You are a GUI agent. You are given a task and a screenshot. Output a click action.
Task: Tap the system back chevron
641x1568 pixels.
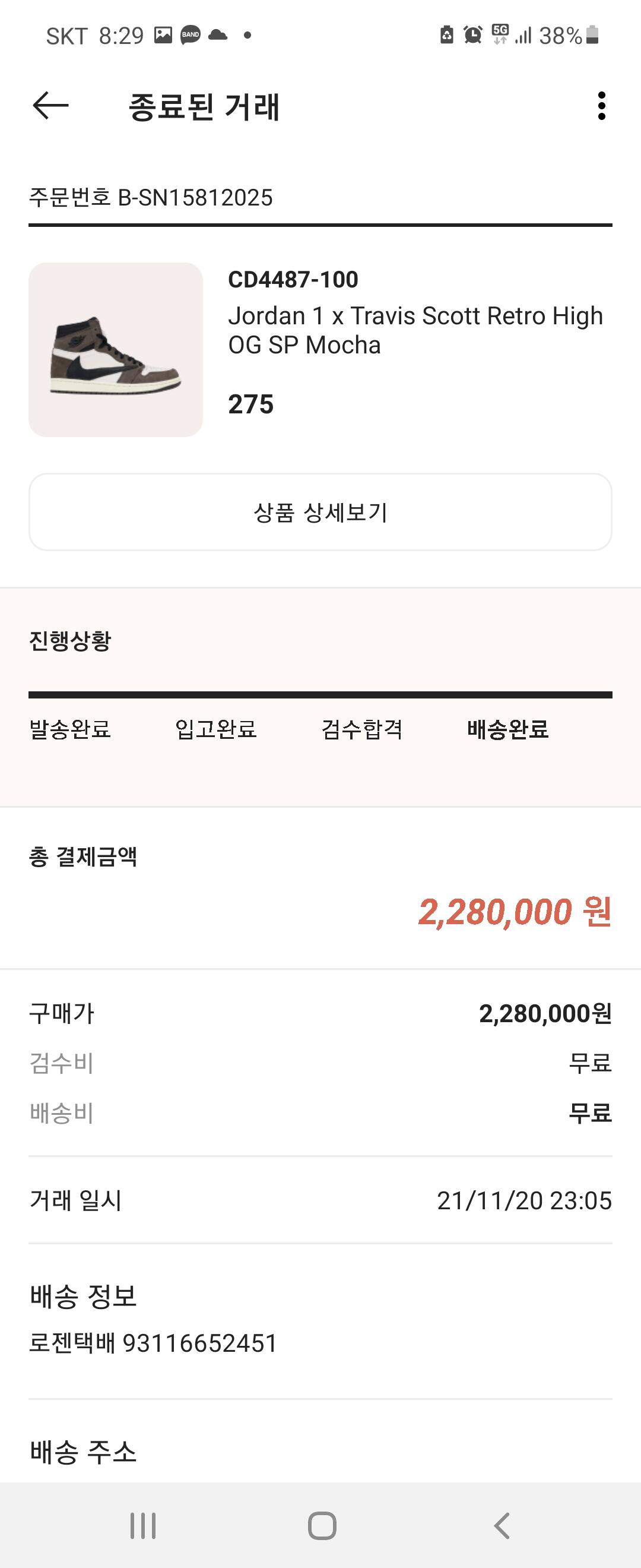pyautogui.click(x=502, y=1525)
